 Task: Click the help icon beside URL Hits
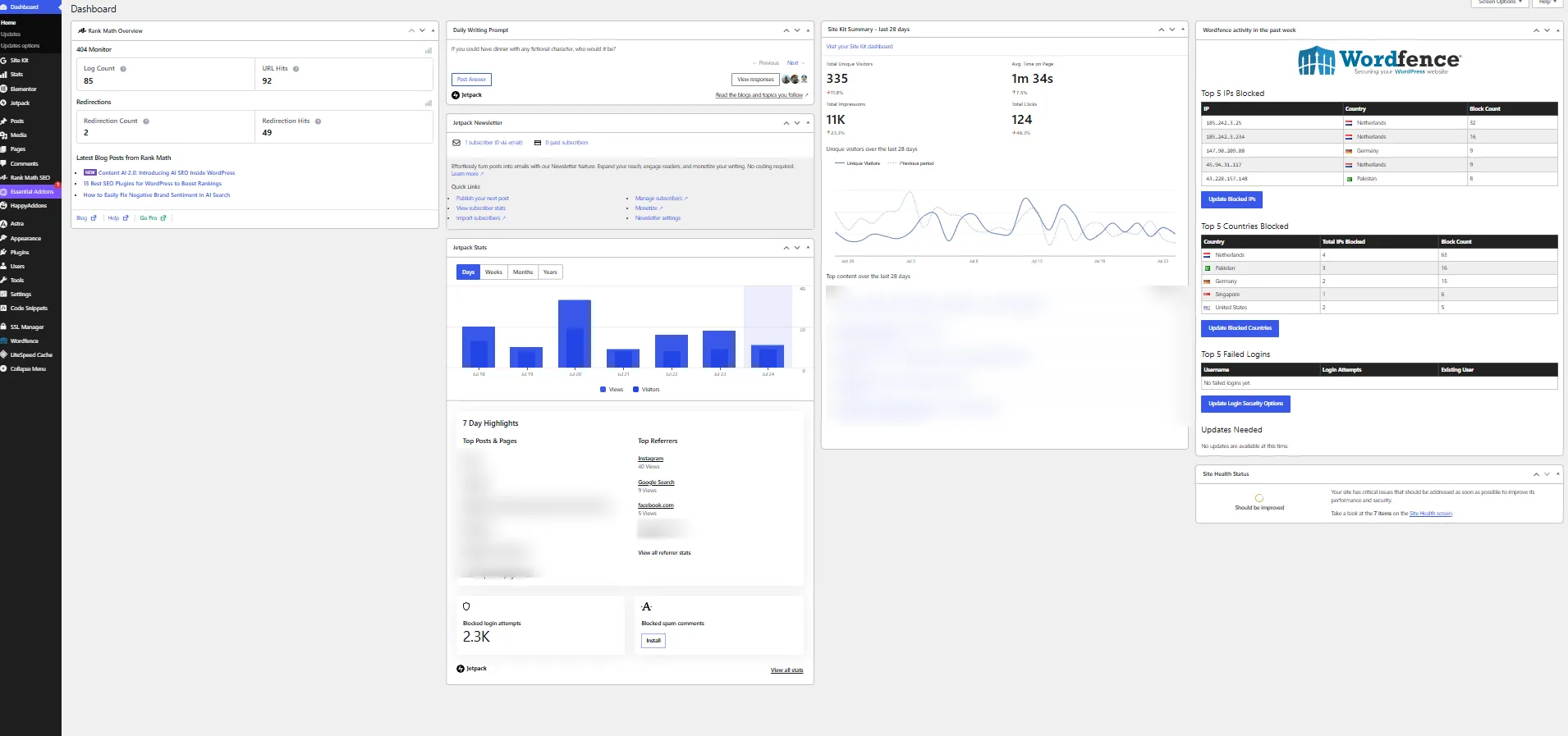(296, 69)
